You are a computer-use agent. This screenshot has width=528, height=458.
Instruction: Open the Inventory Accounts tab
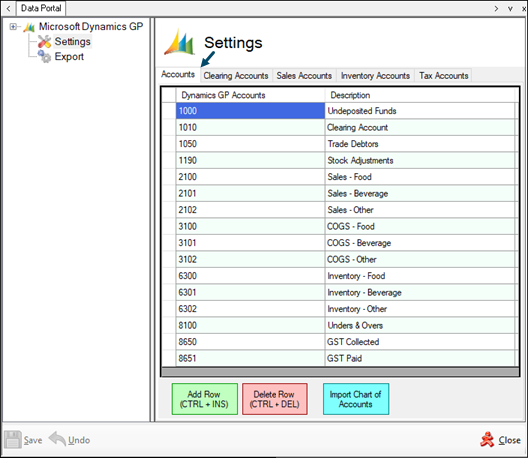pos(375,76)
